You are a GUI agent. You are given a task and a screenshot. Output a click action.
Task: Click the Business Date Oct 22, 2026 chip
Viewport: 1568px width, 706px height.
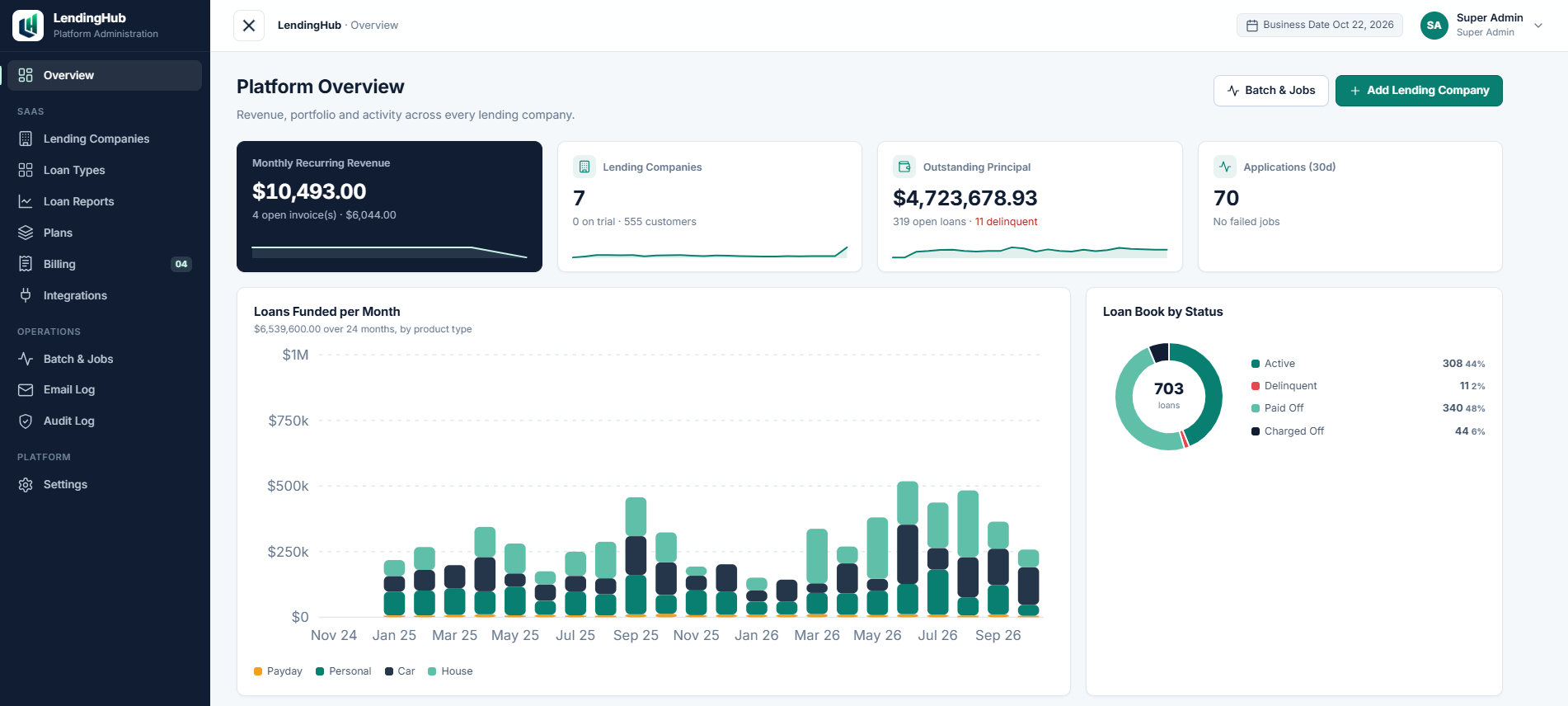tap(1319, 26)
